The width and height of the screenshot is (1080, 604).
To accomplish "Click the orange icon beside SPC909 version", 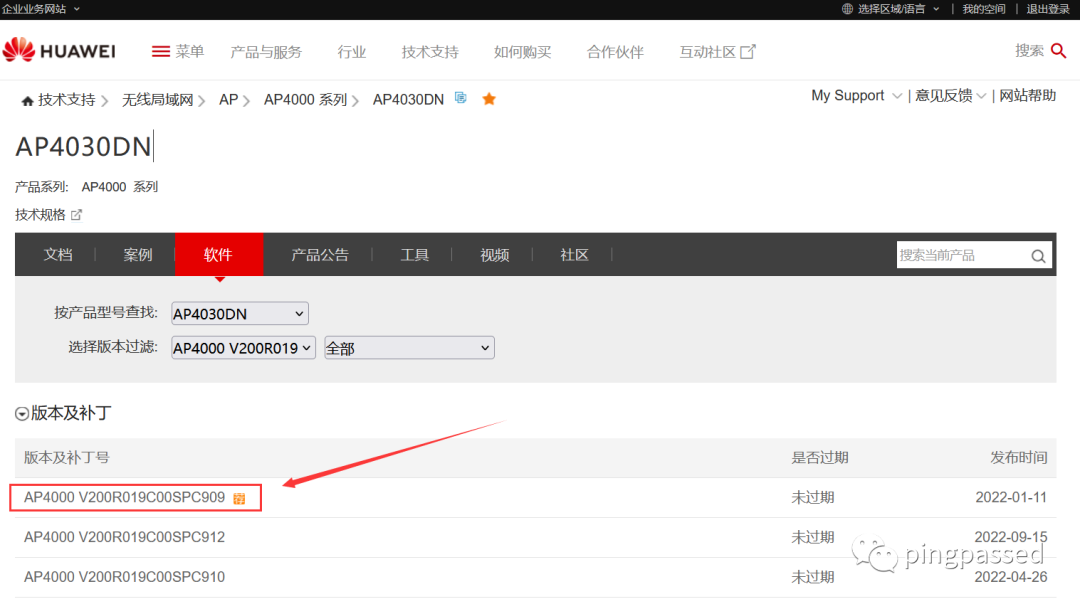I will pyautogui.click(x=239, y=499).
